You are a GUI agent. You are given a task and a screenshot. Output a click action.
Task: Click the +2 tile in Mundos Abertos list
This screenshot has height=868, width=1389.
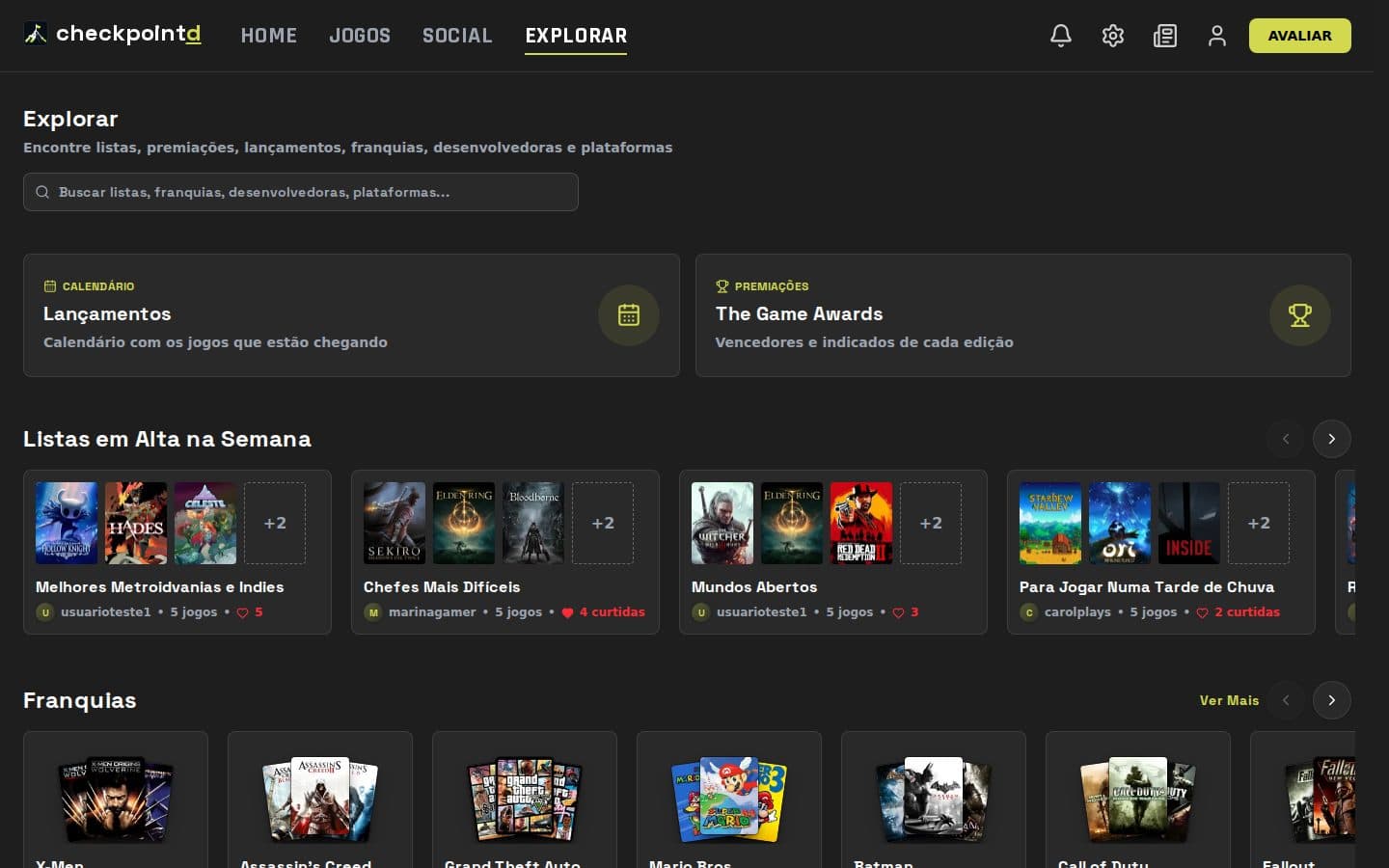[931, 523]
